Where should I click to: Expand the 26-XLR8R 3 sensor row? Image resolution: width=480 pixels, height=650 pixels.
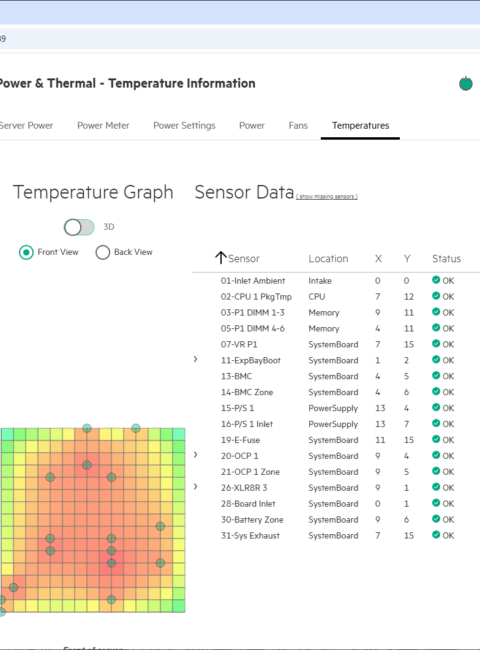pos(195,486)
